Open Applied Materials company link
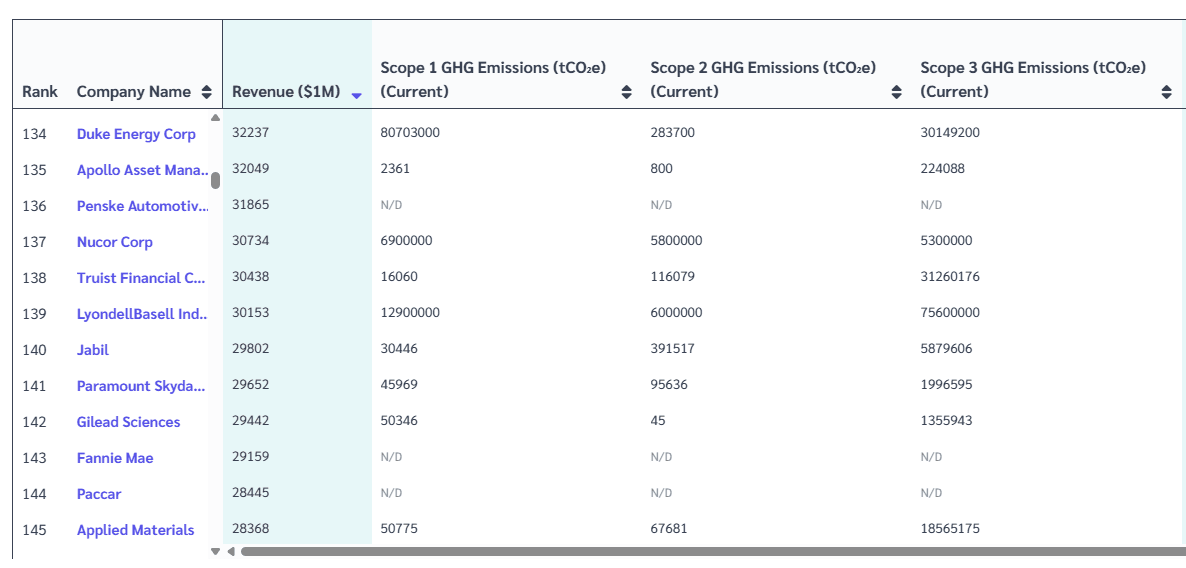Viewport: 1186px width, 568px height. pos(135,530)
